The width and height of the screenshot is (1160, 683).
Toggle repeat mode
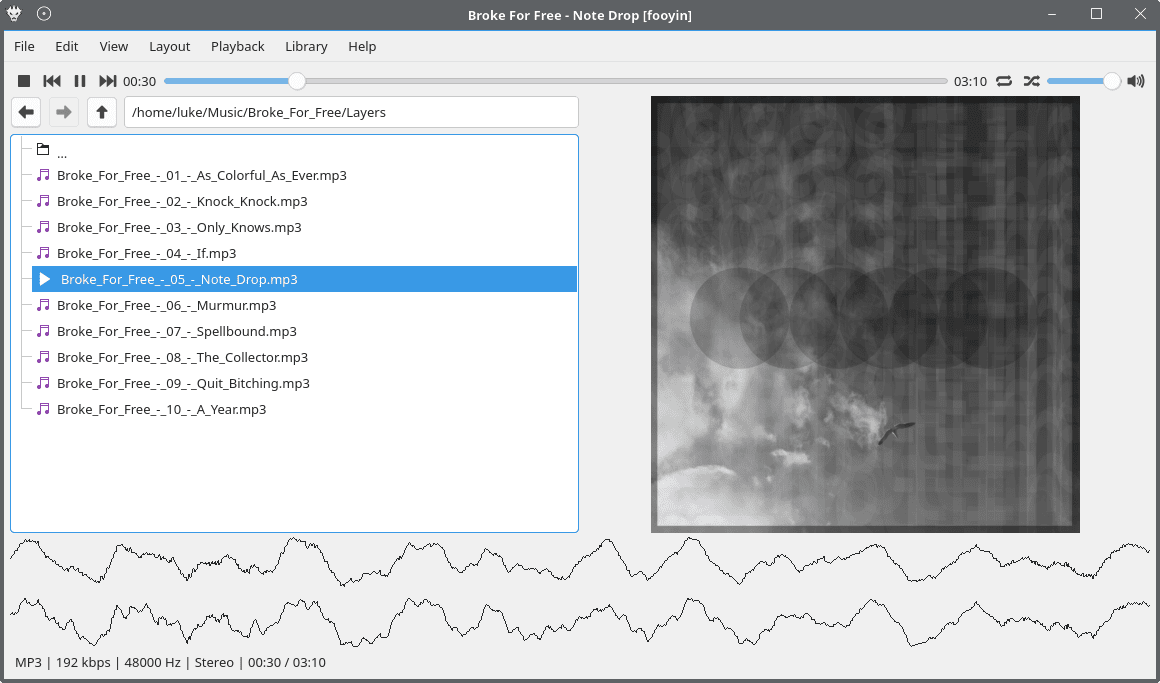tap(1004, 81)
